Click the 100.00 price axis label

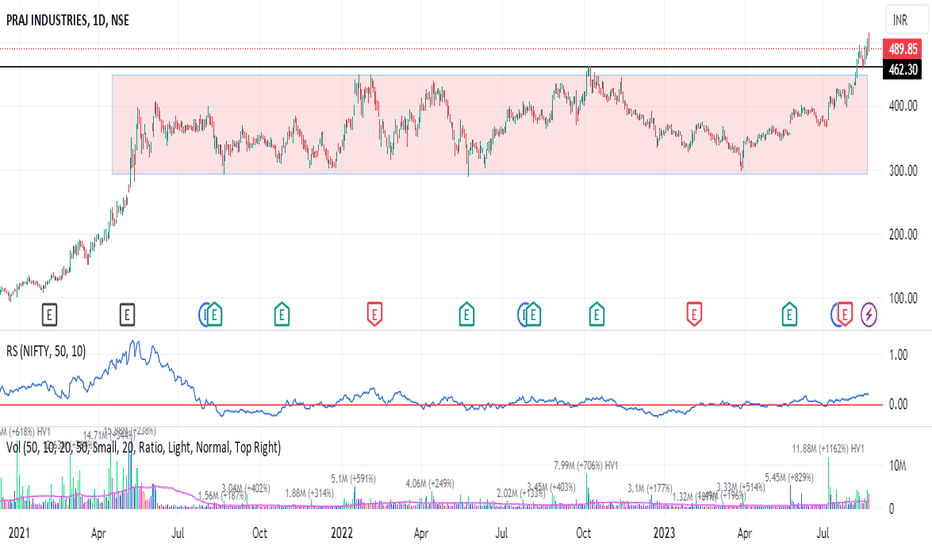click(x=903, y=298)
